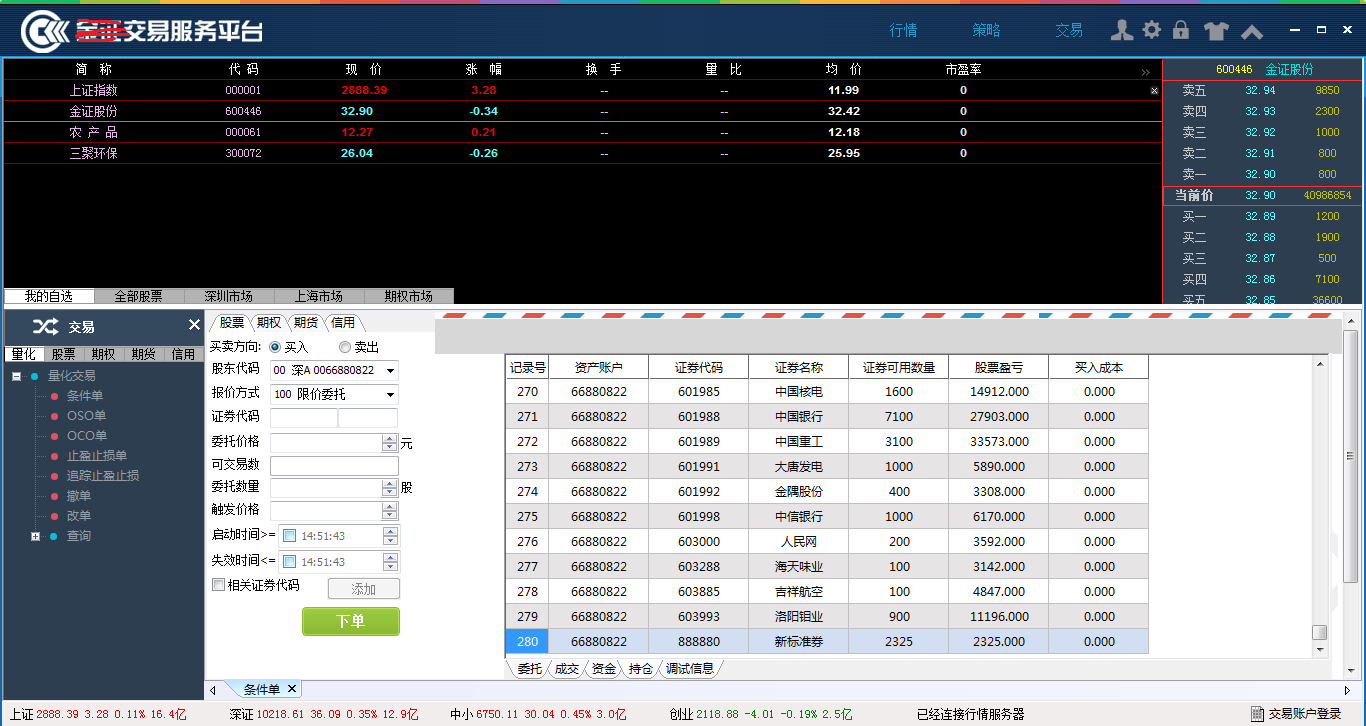Click the user account icon in header
Image resolution: width=1366 pixels, height=726 pixels.
tap(1122, 31)
